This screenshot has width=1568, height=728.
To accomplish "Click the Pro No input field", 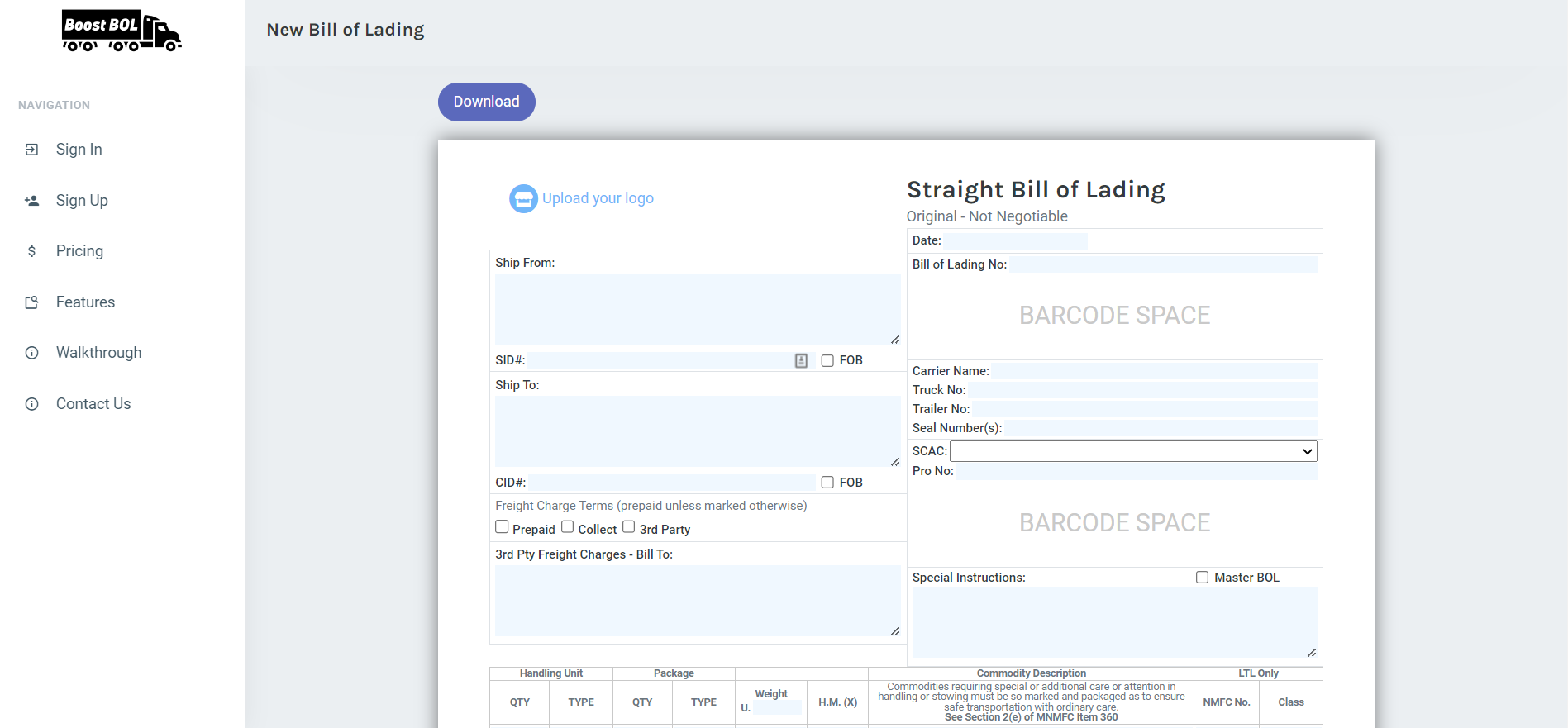I will coord(1137,471).
